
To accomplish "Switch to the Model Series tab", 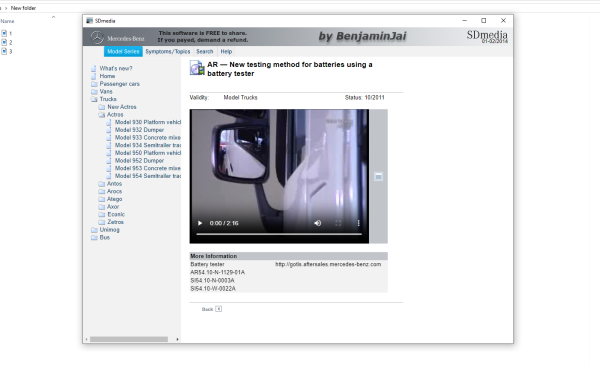I will pos(123,51).
